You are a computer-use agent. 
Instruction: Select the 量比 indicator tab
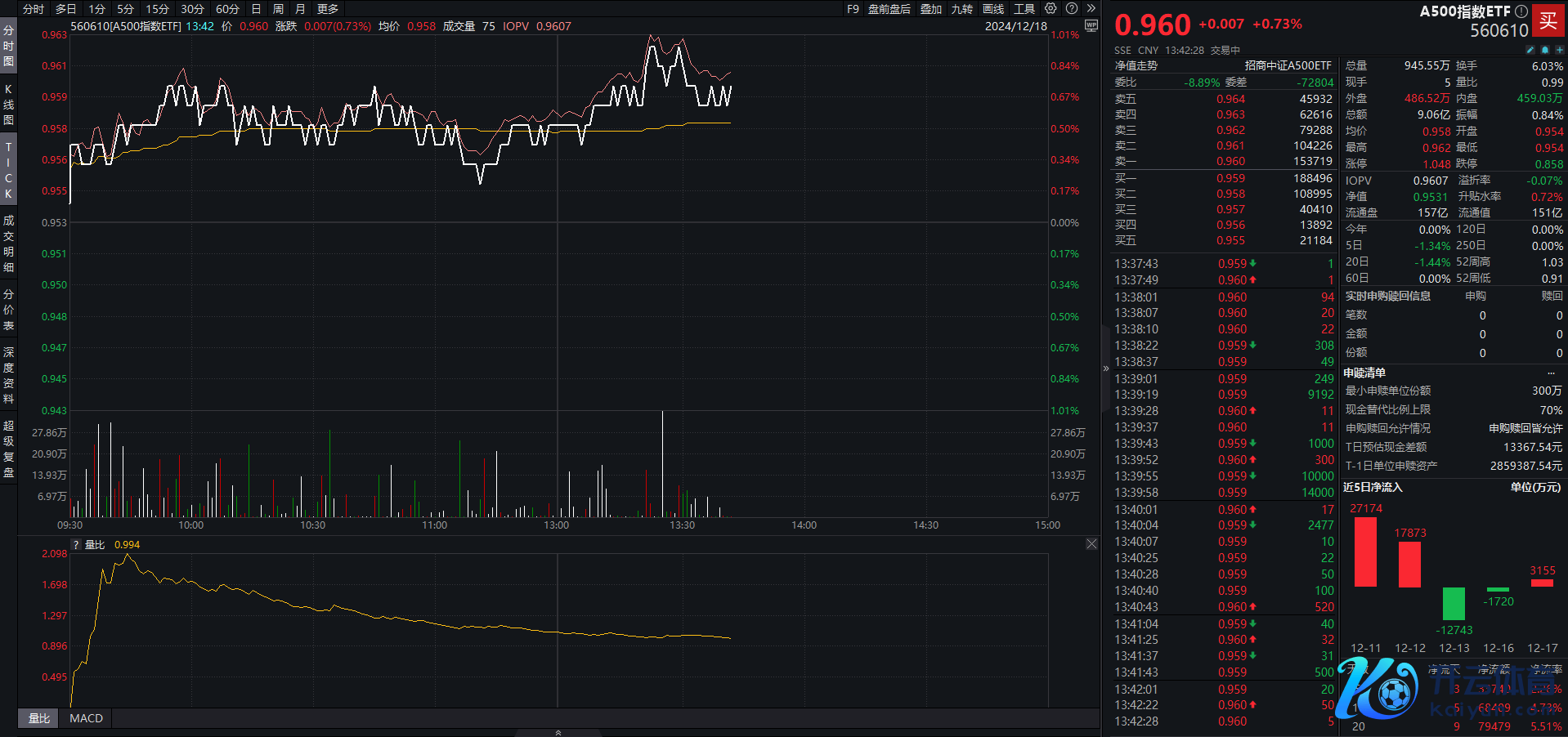point(39,718)
